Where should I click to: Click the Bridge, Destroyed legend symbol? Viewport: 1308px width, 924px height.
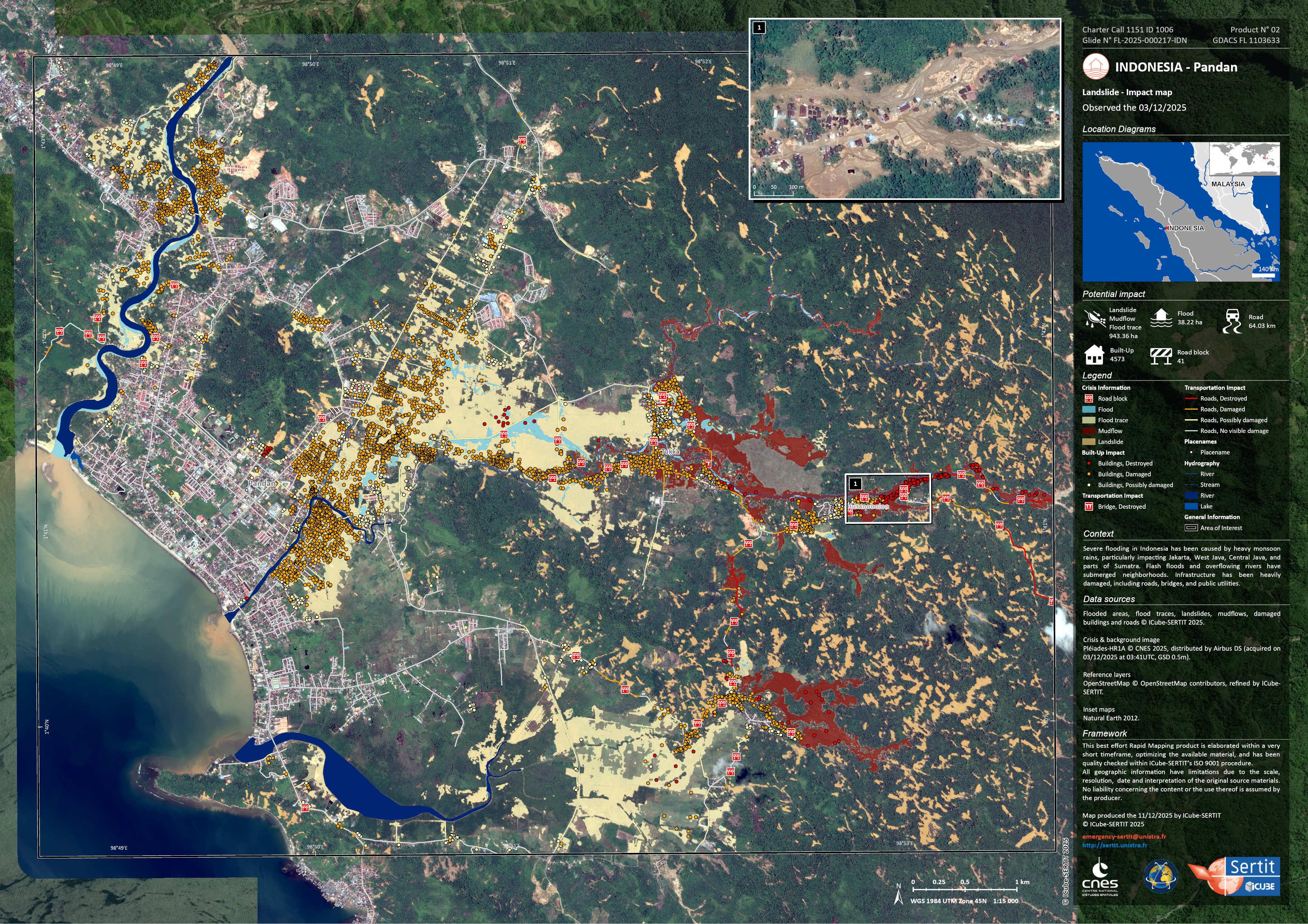1089,506
